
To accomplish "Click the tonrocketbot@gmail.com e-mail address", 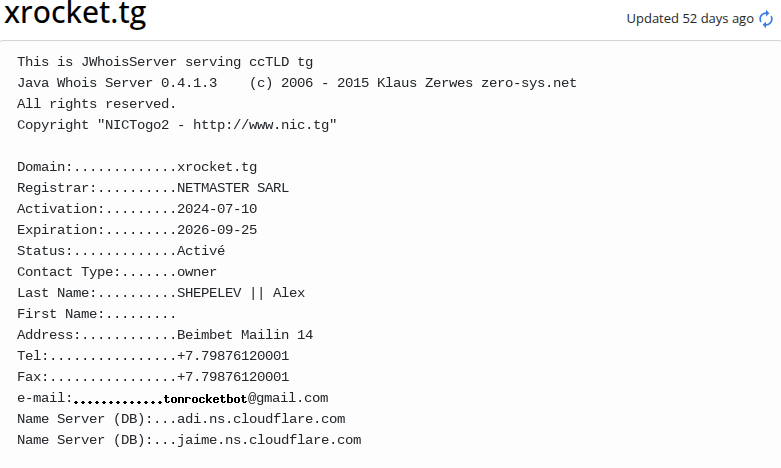I will tap(246, 398).
